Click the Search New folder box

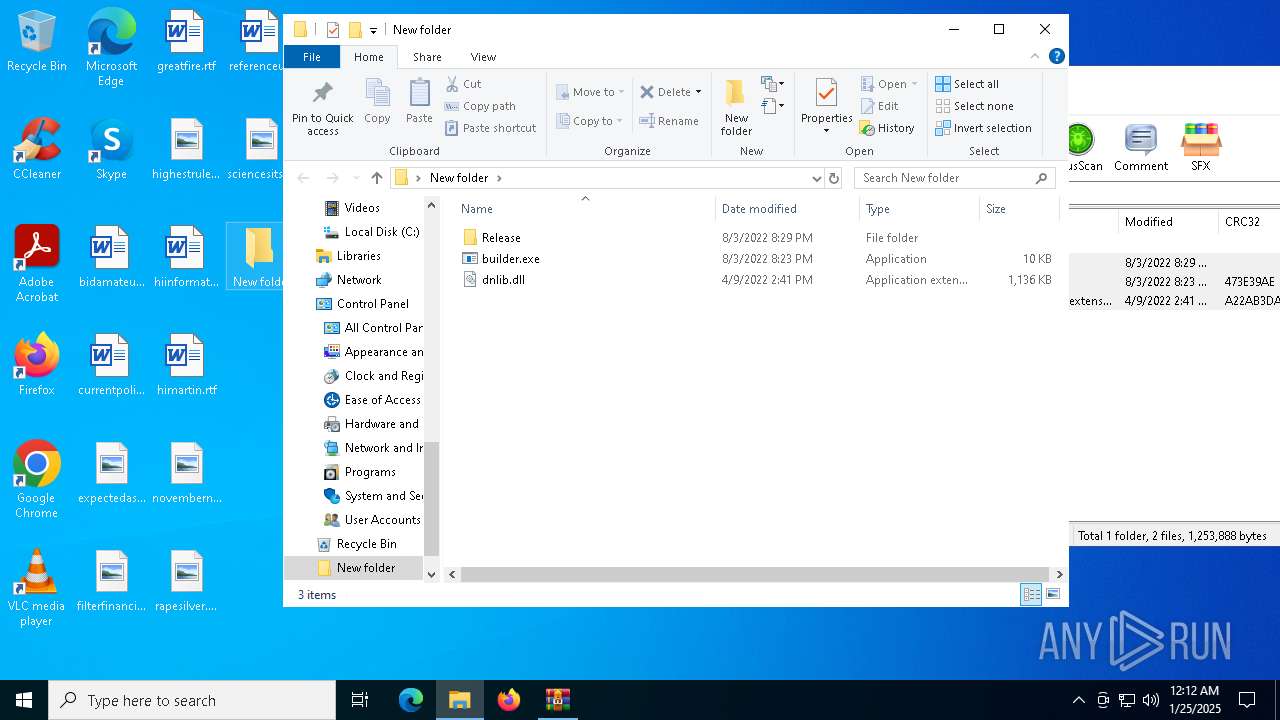click(955, 178)
